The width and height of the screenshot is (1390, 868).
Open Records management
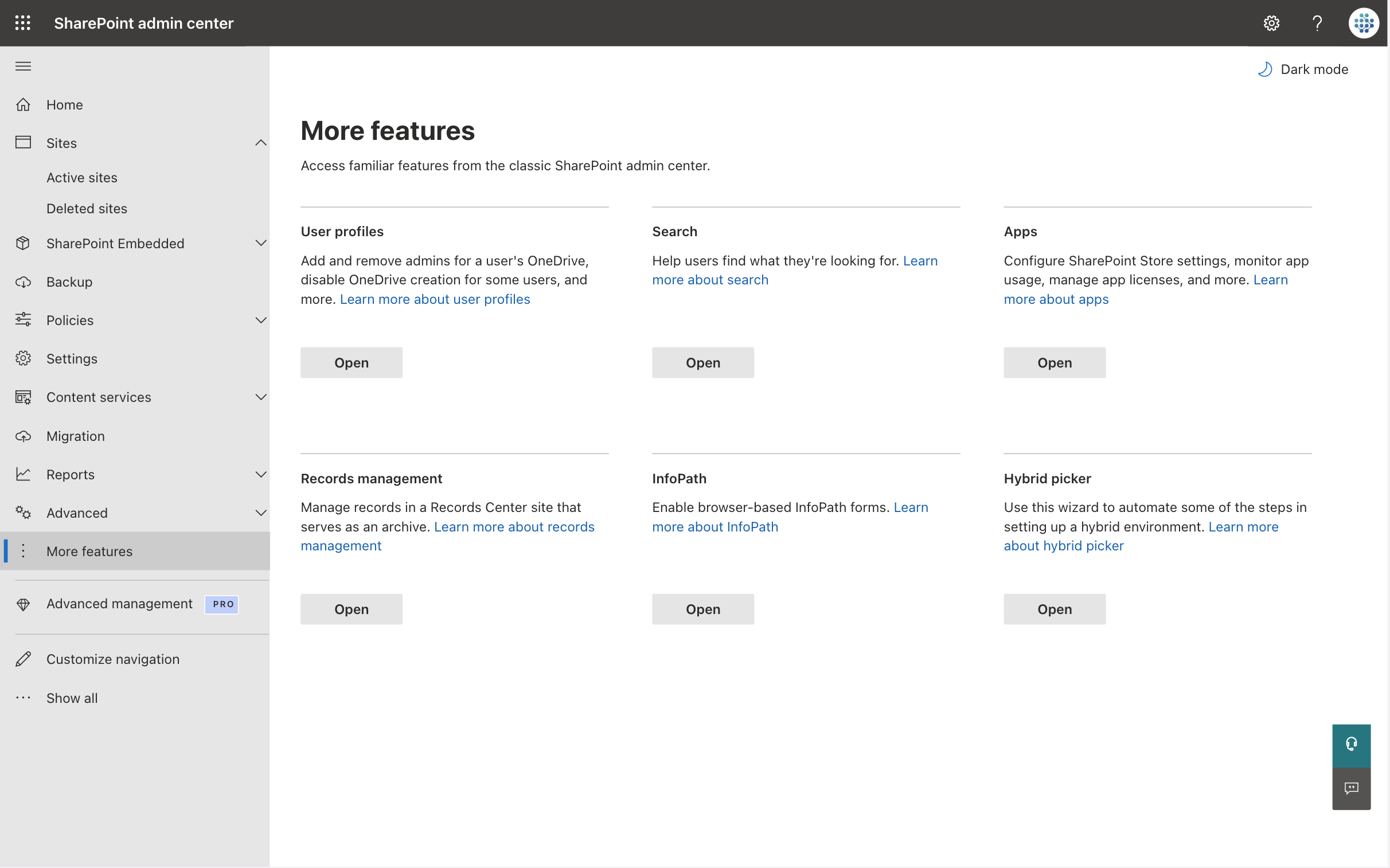pos(352,609)
